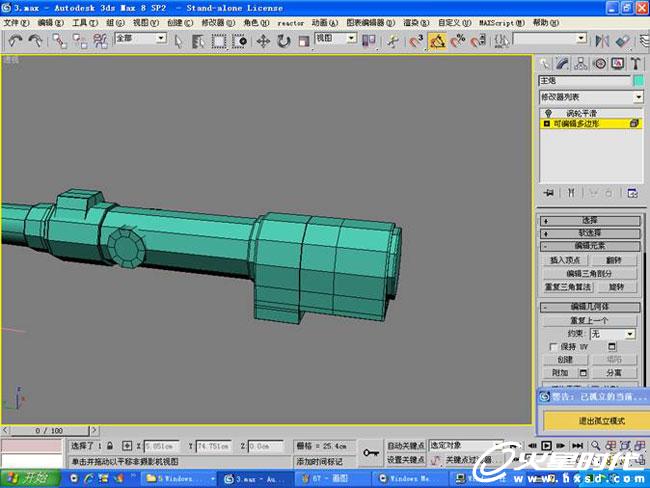Viewport: 650px width, 488px height.
Task: Open the MAXScript menu
Action: 501,23
